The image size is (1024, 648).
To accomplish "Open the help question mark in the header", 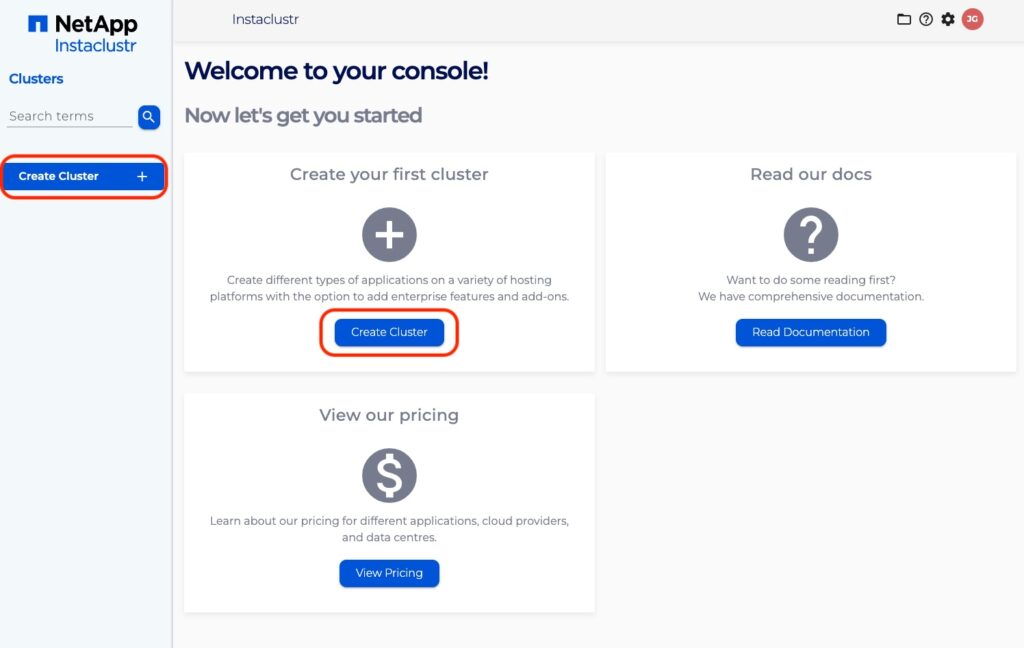I will 926,19.
